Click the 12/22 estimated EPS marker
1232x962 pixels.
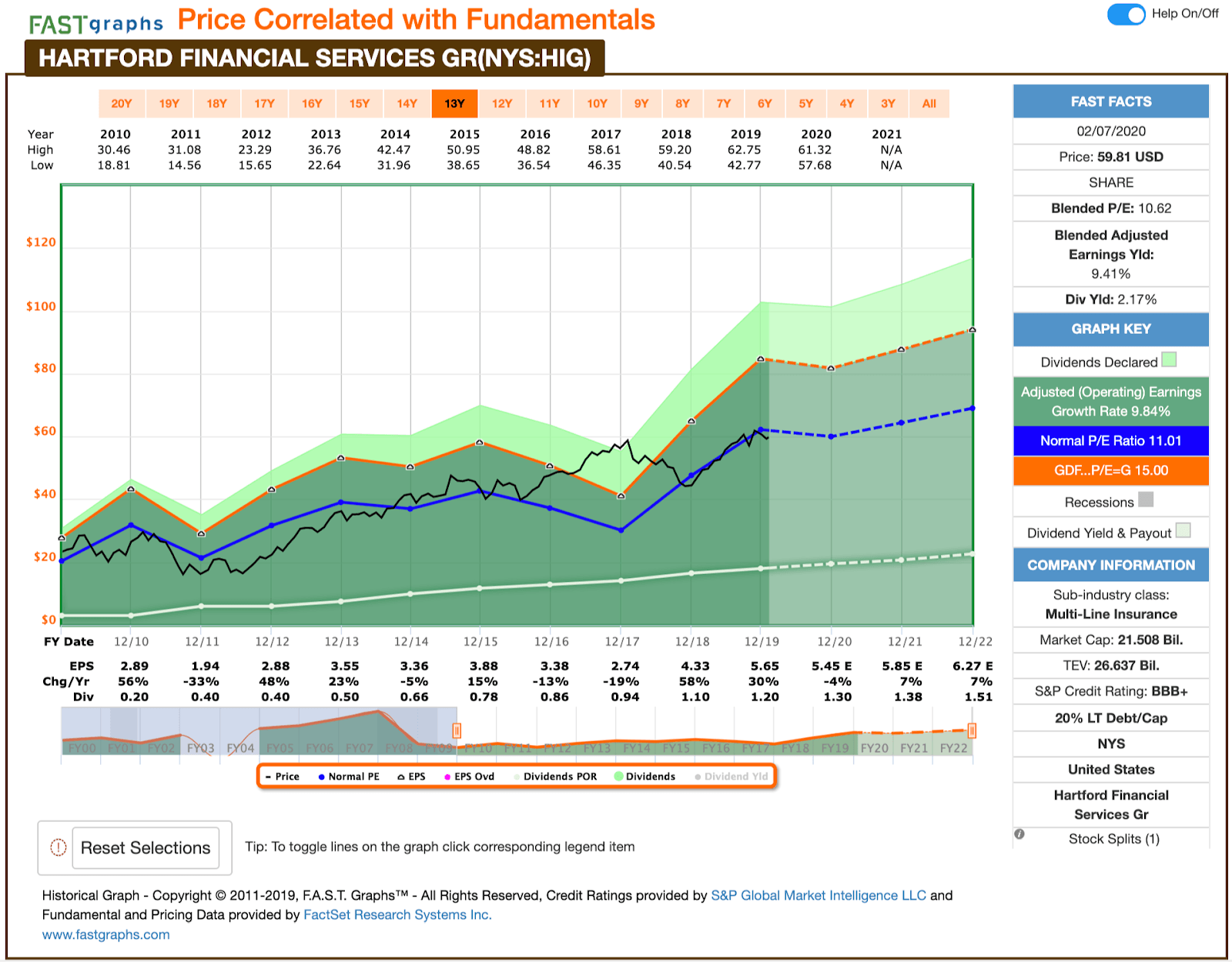tap(973, 329)
